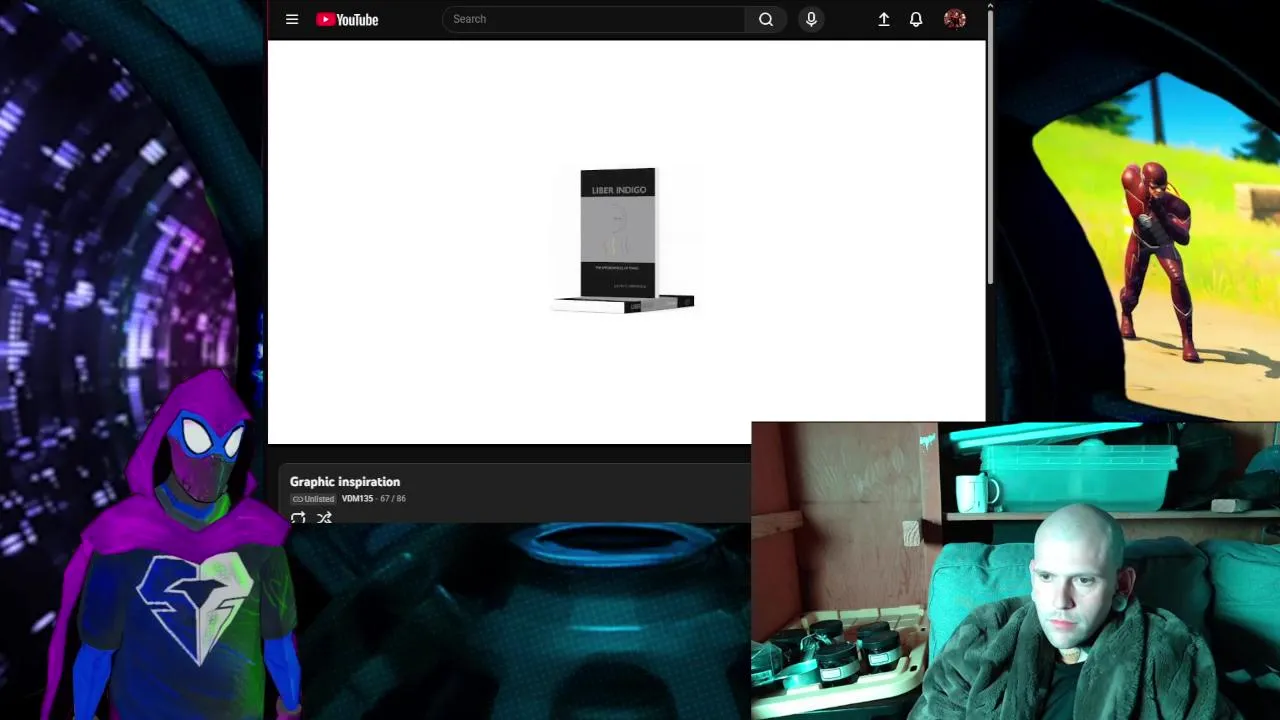
Task: Open the notifications bell
Action: (x=916, y=19)
